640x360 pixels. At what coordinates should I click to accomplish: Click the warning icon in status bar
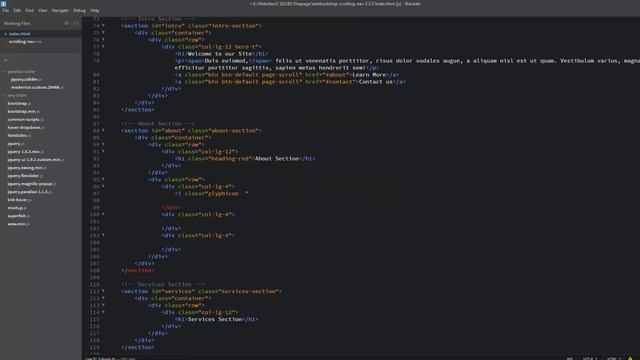click(x=630, y=358)
